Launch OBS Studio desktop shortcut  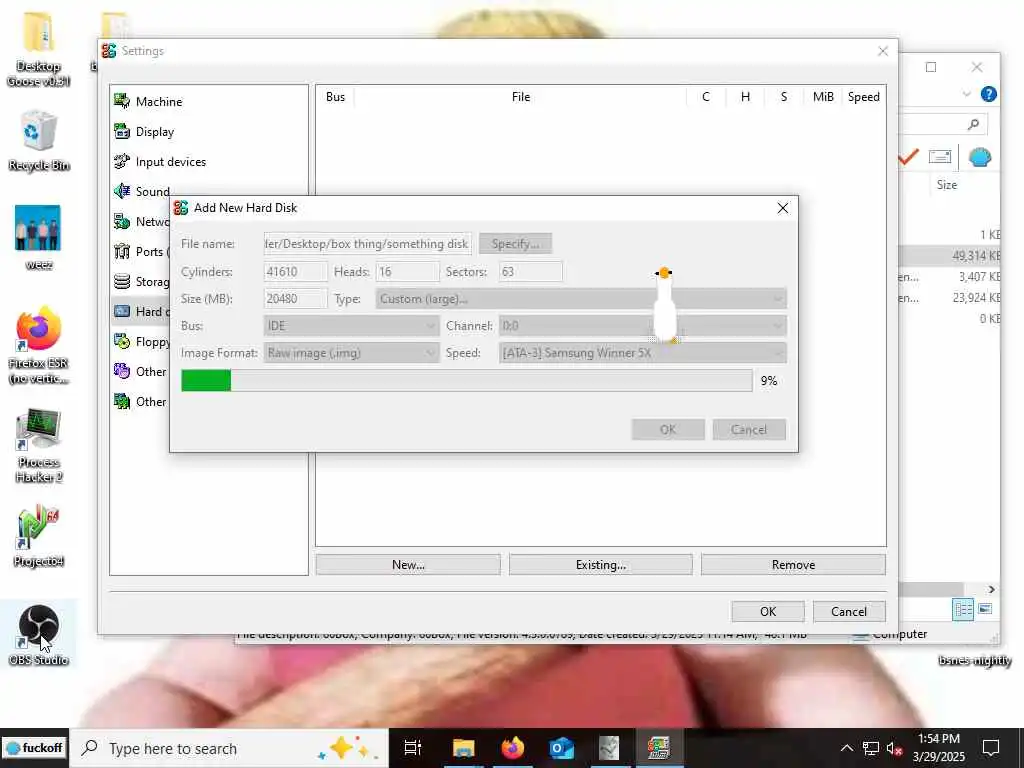tap(38, 635)
